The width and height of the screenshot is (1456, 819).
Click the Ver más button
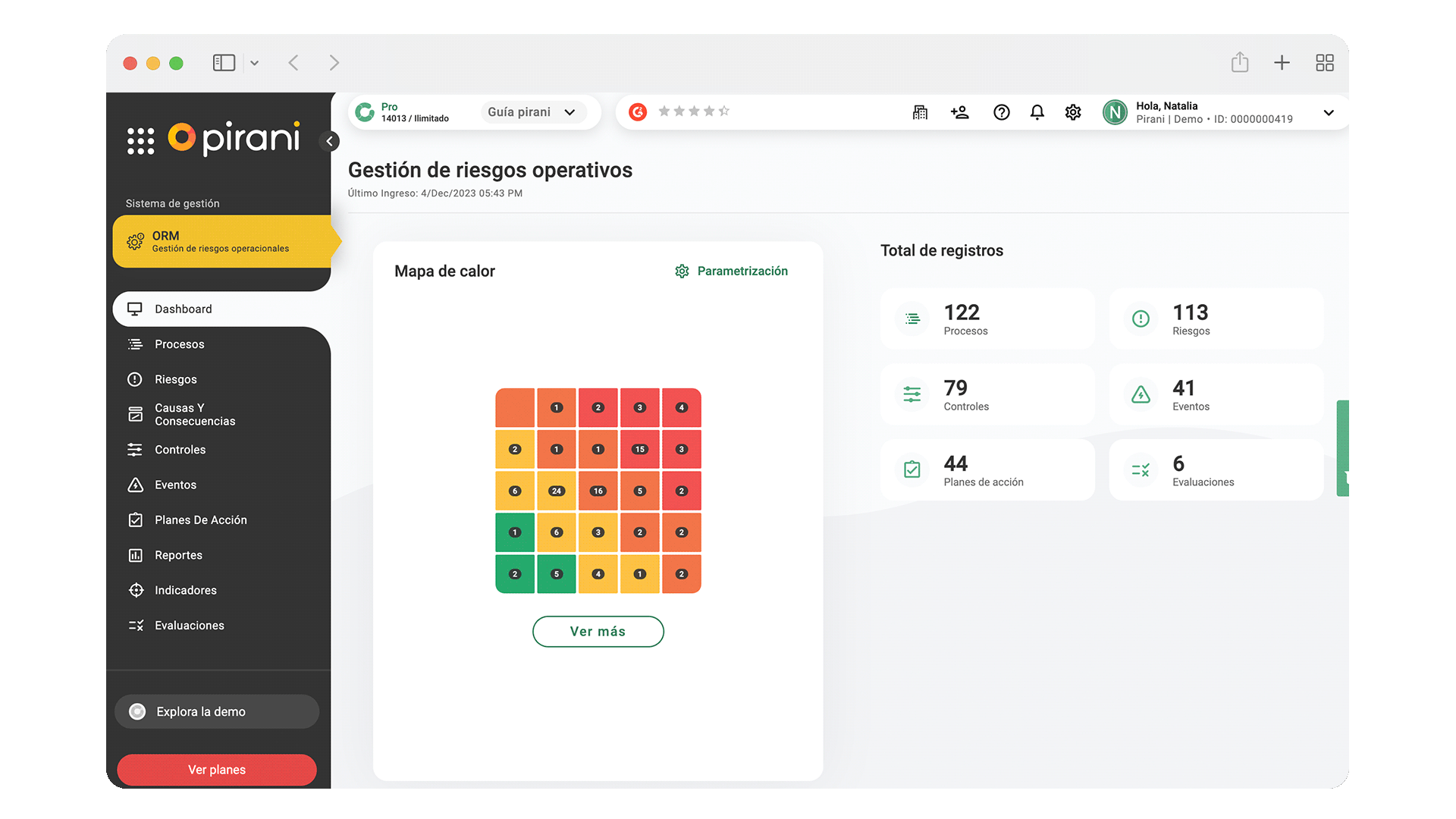point(598,631)
